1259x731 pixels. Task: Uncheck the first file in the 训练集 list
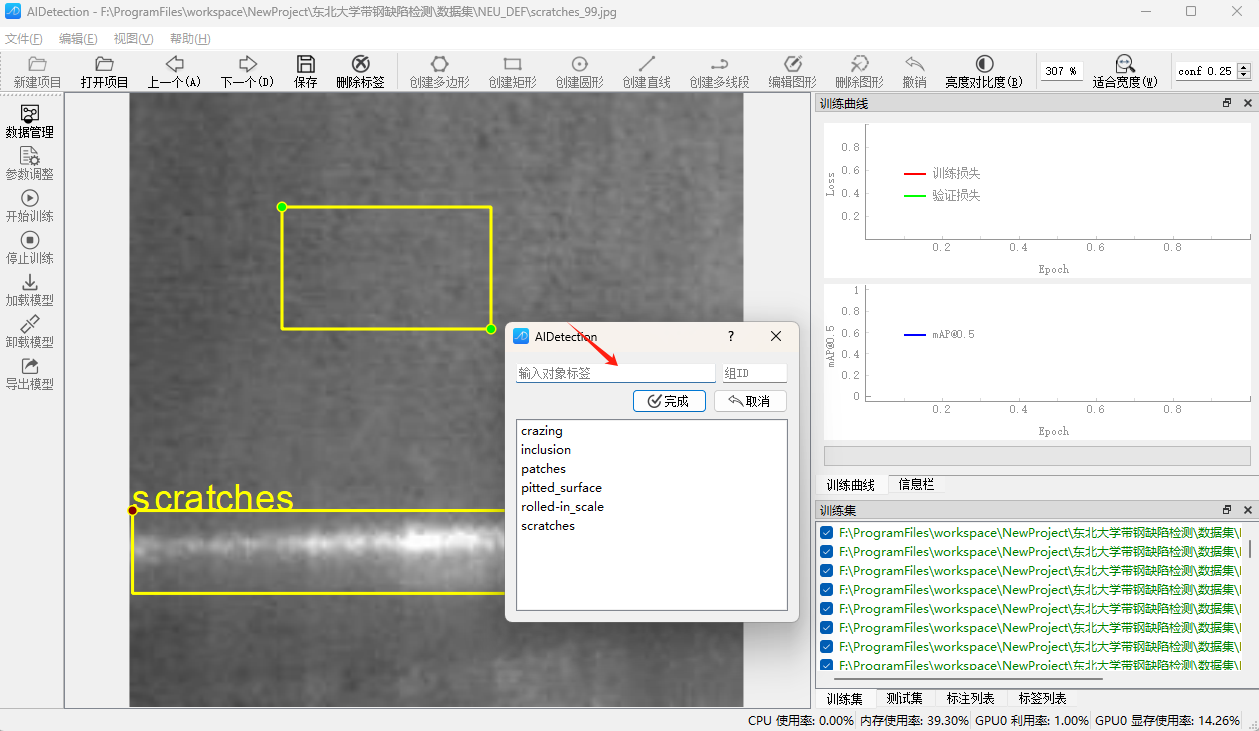(827, 533)
